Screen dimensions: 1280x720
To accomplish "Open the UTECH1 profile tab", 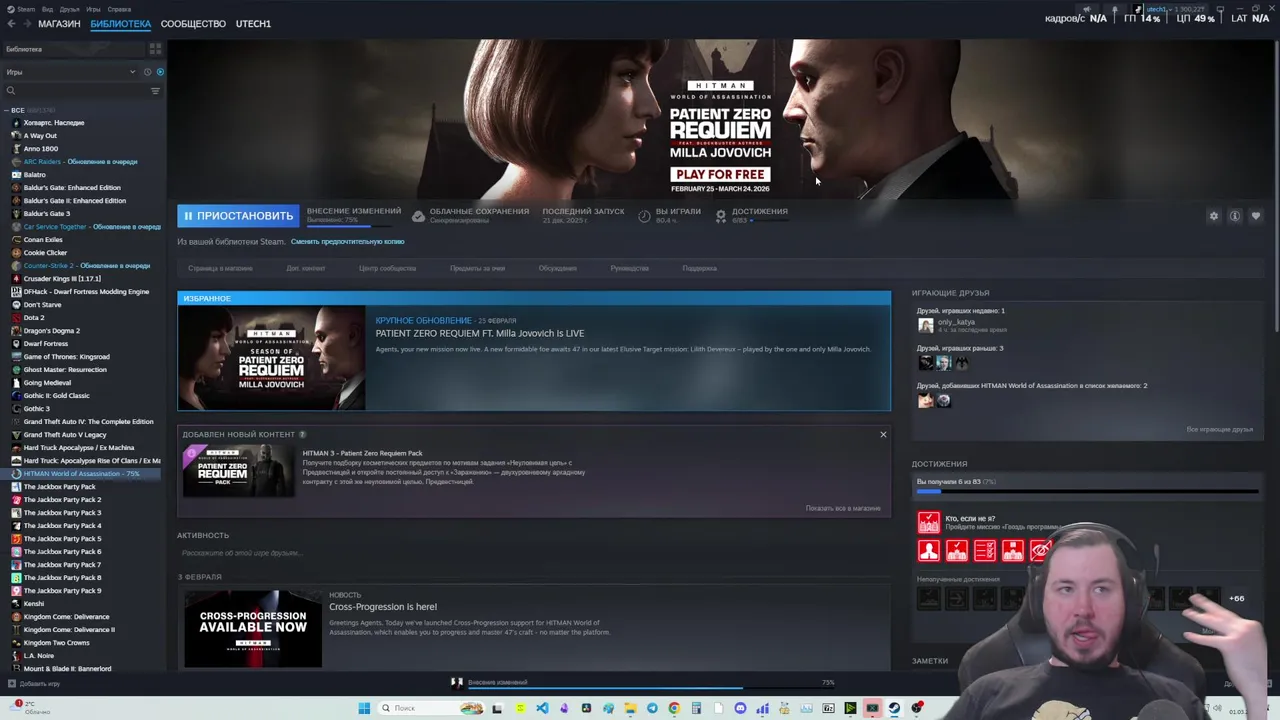I will (253, 24).
